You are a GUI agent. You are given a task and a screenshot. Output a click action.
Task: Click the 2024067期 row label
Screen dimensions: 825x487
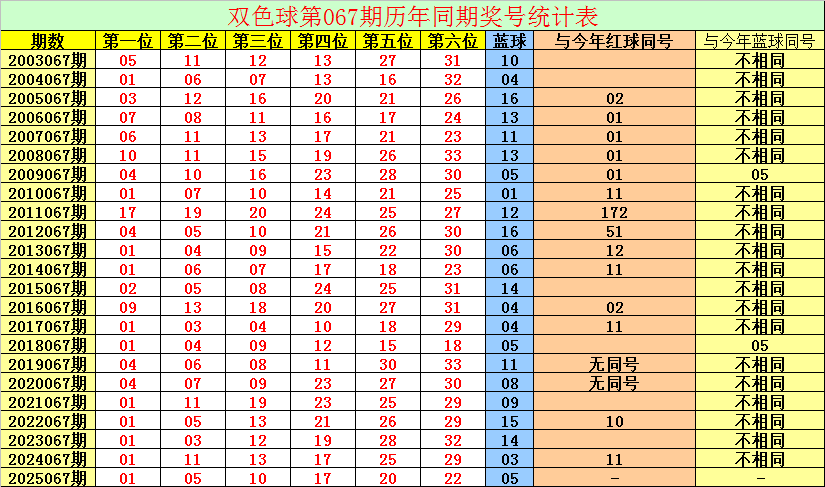click(x=47, y=459)
